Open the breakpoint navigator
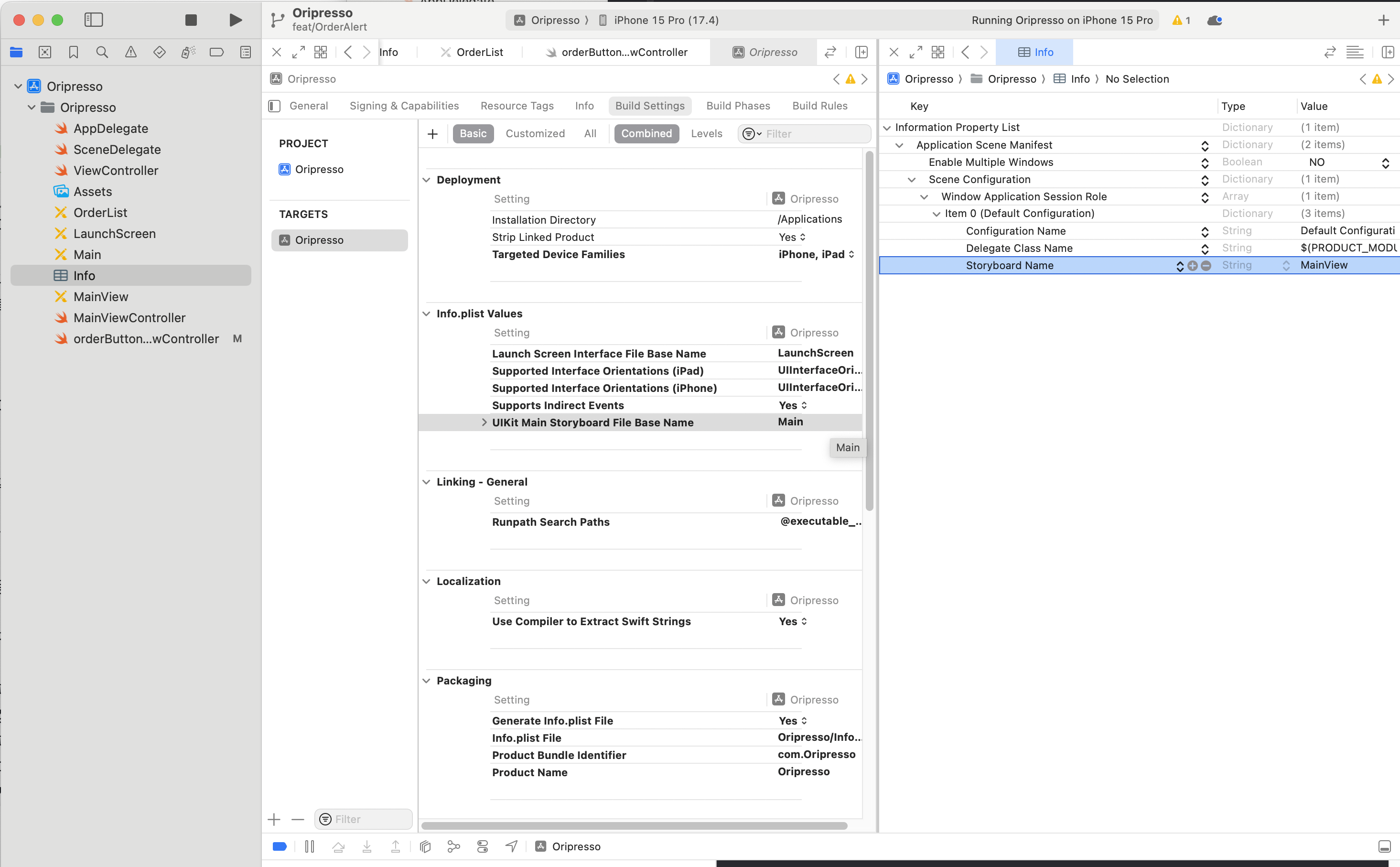The height and width of the screenshot is (867, 1400). (216, 52)
